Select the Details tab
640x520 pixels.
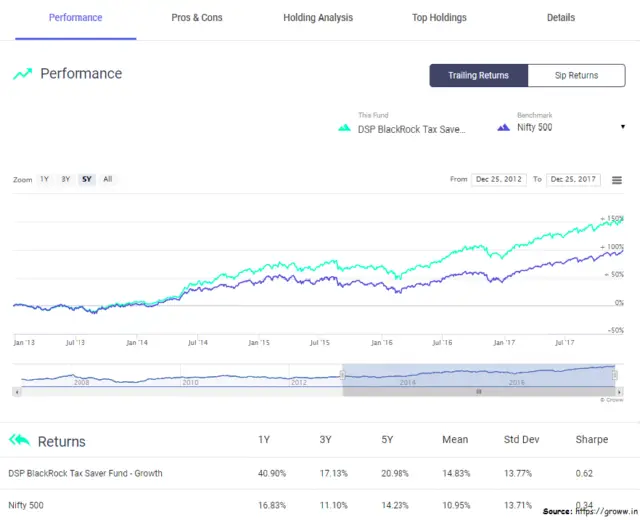click(x=561, y=18)
